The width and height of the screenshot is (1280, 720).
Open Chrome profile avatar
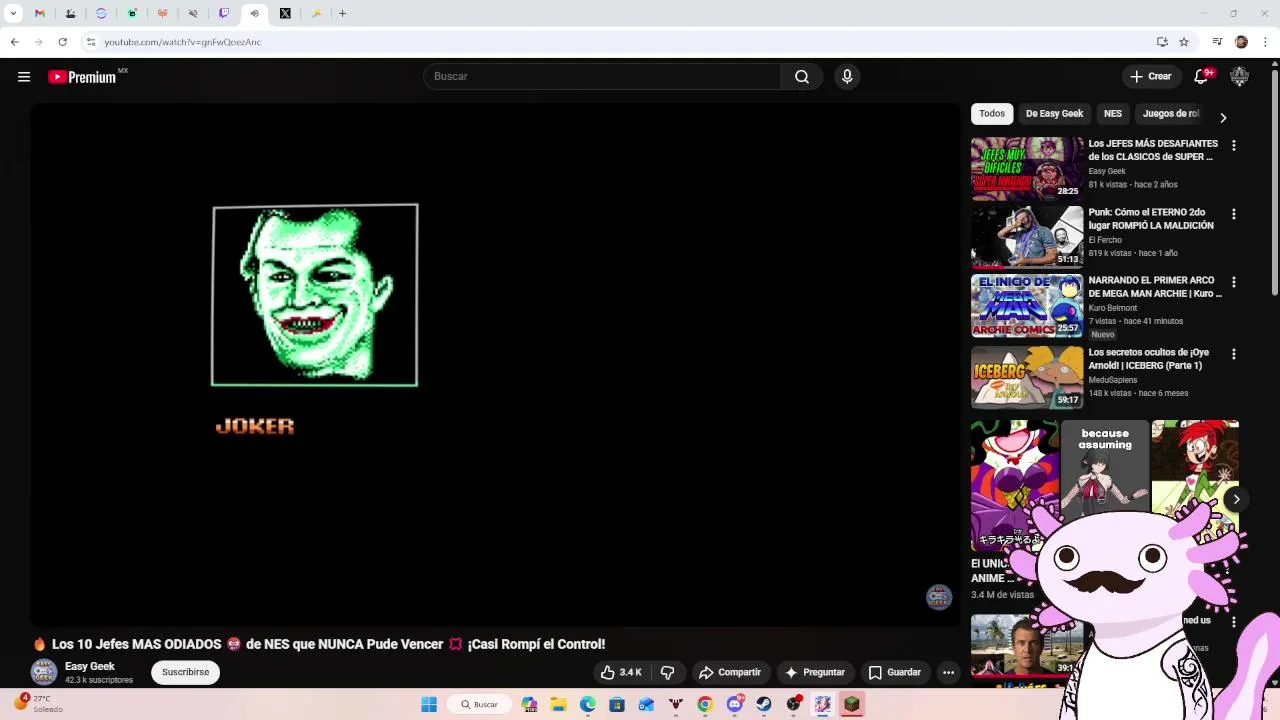tap(1241, 42)
